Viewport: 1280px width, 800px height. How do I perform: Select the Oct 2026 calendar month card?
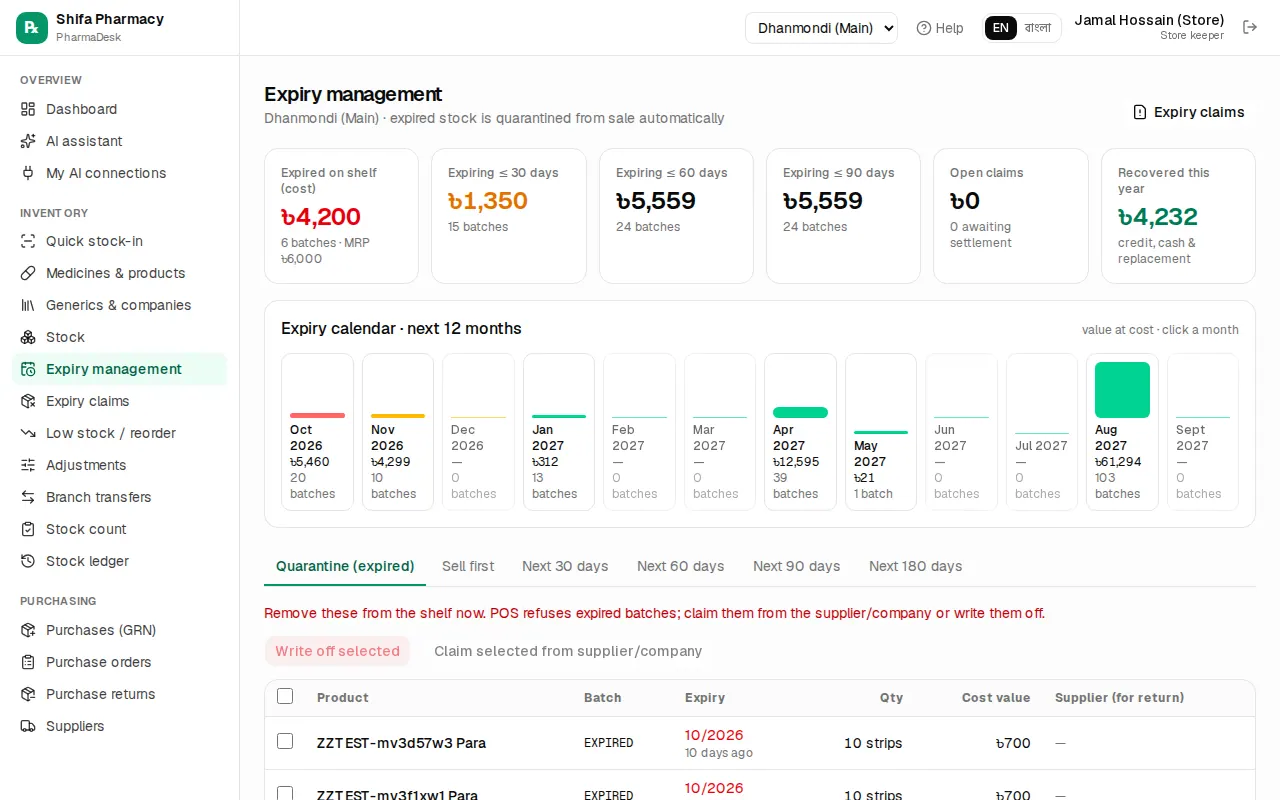pyautogui.click(x=317, y=432)
